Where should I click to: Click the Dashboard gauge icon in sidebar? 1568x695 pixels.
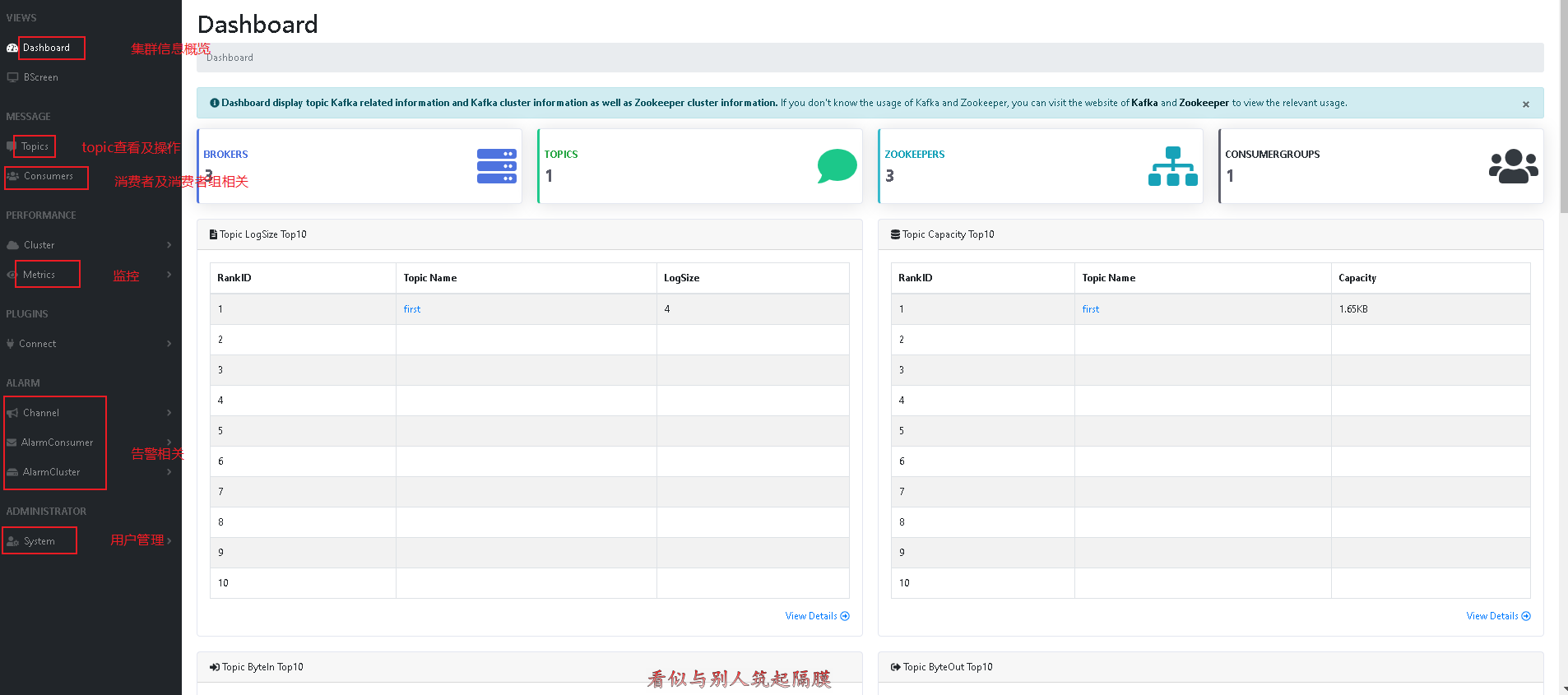12,48
